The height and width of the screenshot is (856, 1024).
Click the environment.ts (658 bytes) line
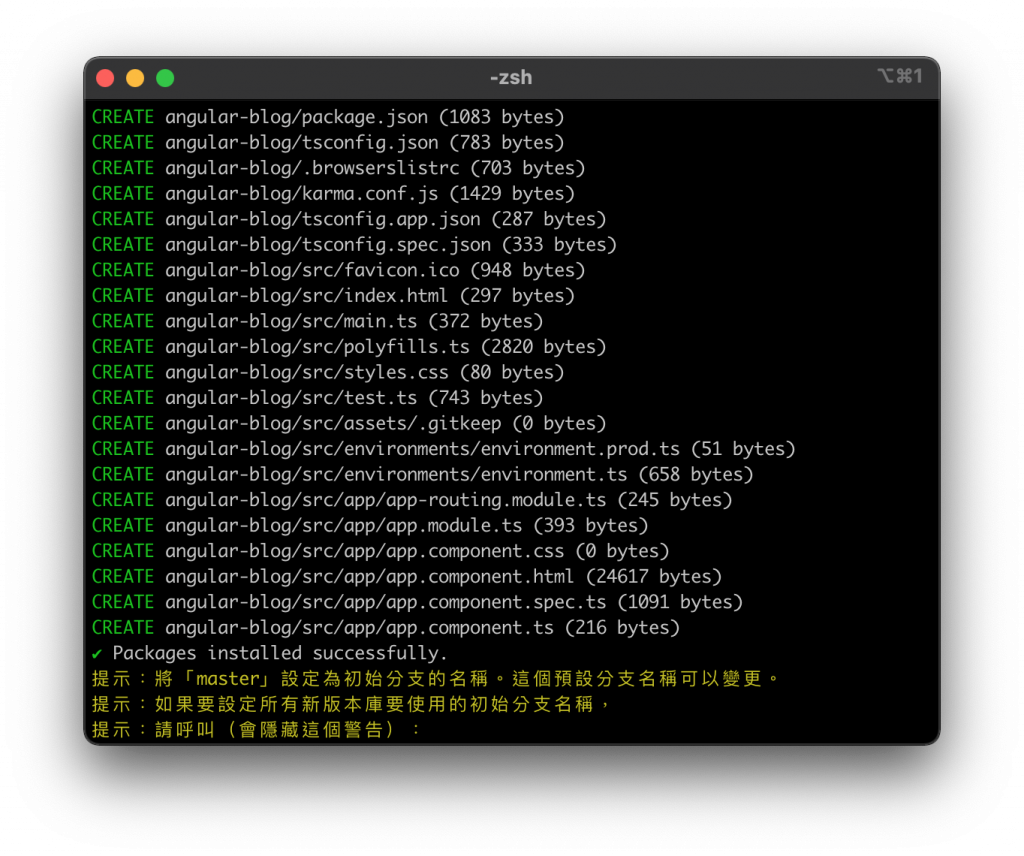423,474
